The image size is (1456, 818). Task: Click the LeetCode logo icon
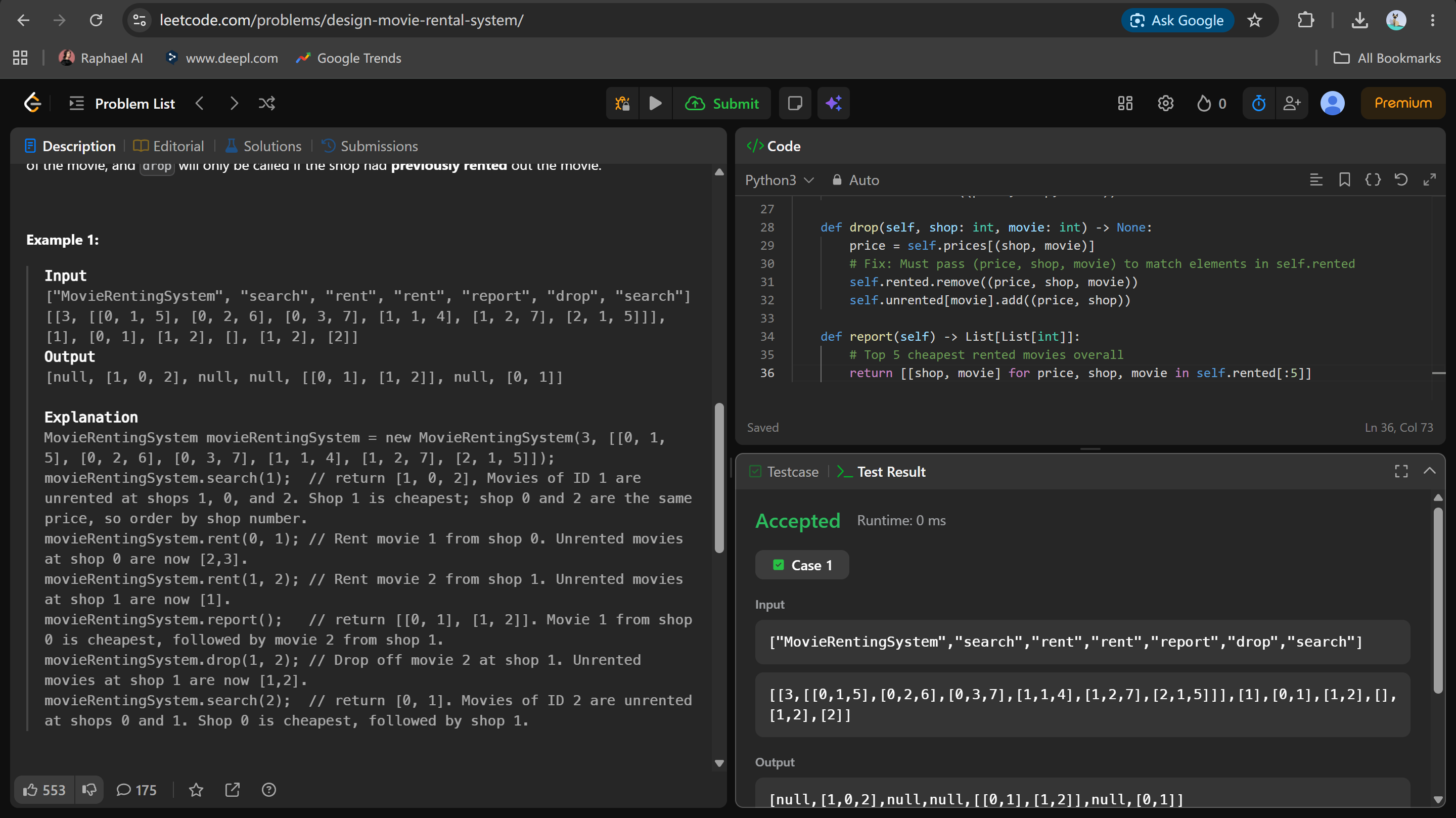(x=32, y=103)
